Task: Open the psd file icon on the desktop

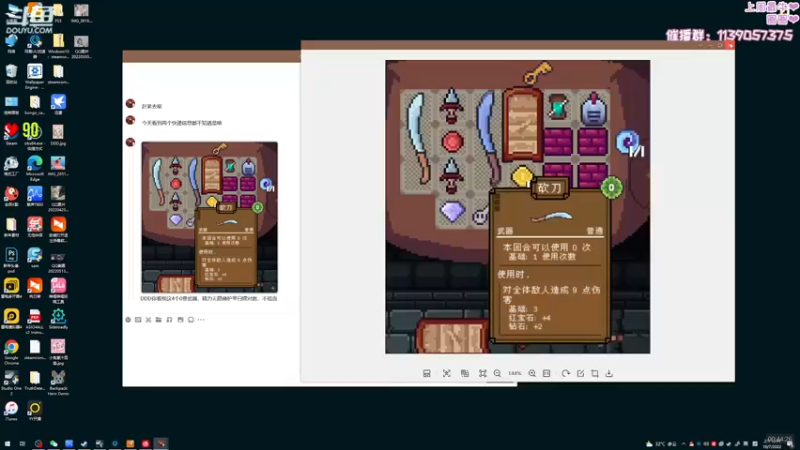Action: (x=11, y=260)
